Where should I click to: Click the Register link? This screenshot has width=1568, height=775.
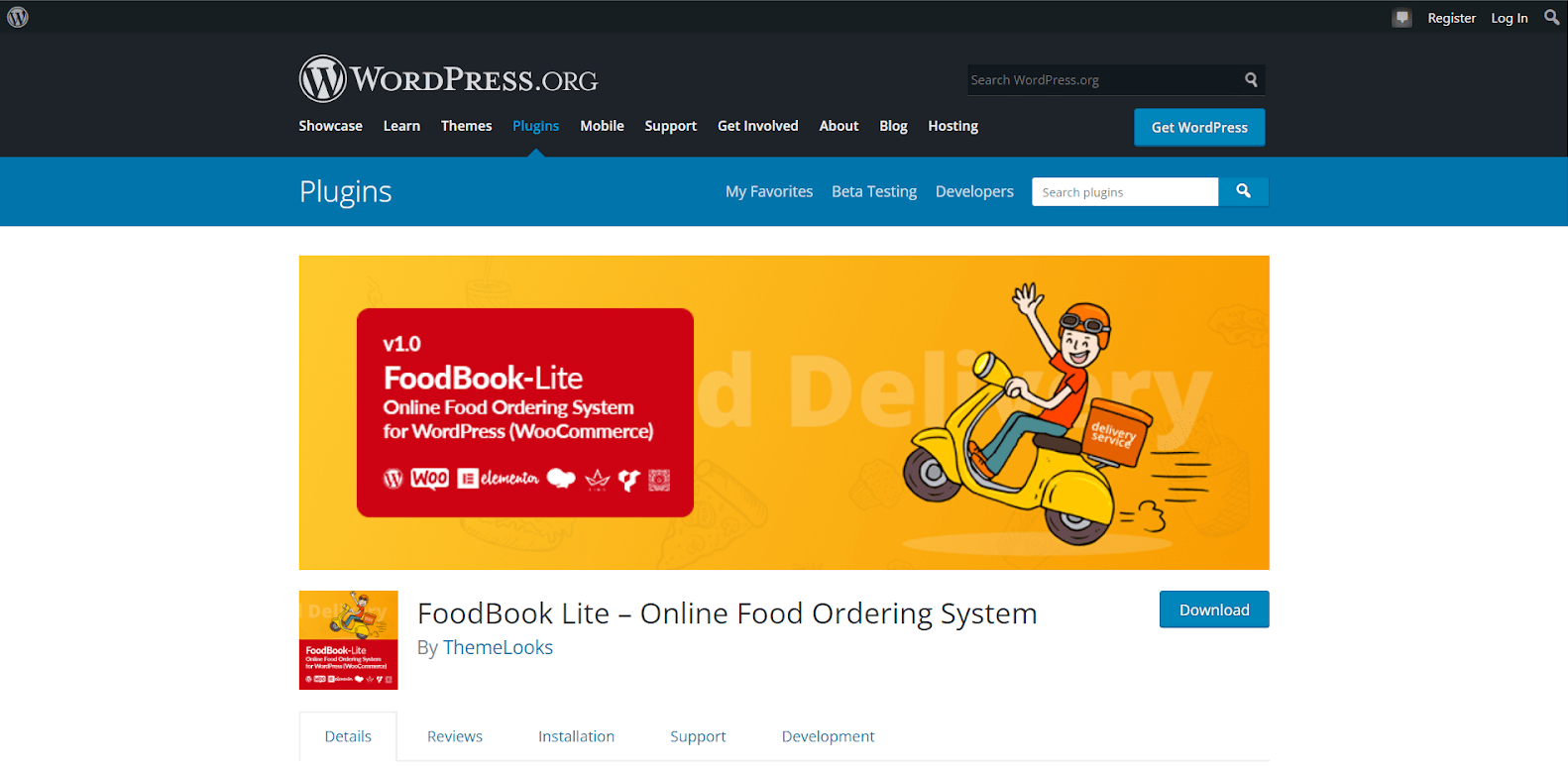coord(1451,18)
